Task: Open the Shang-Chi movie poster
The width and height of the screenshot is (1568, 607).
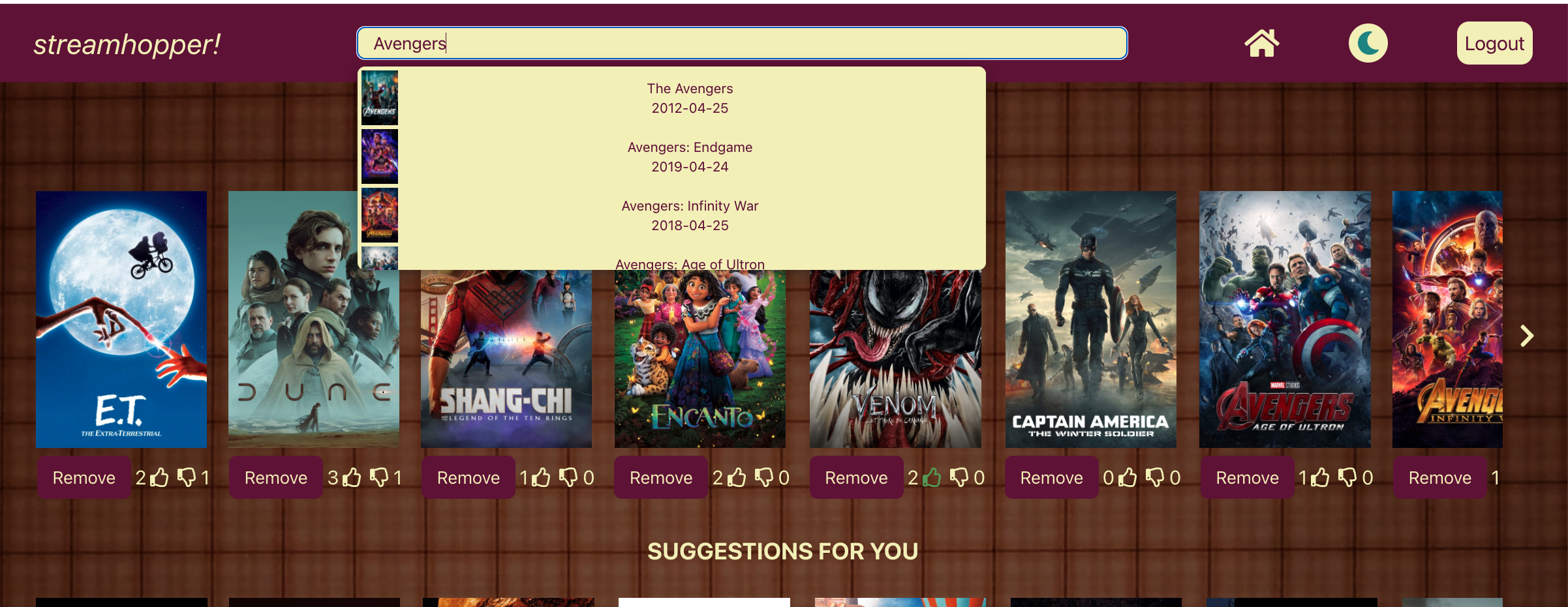Action: click(x=506, y=359)
